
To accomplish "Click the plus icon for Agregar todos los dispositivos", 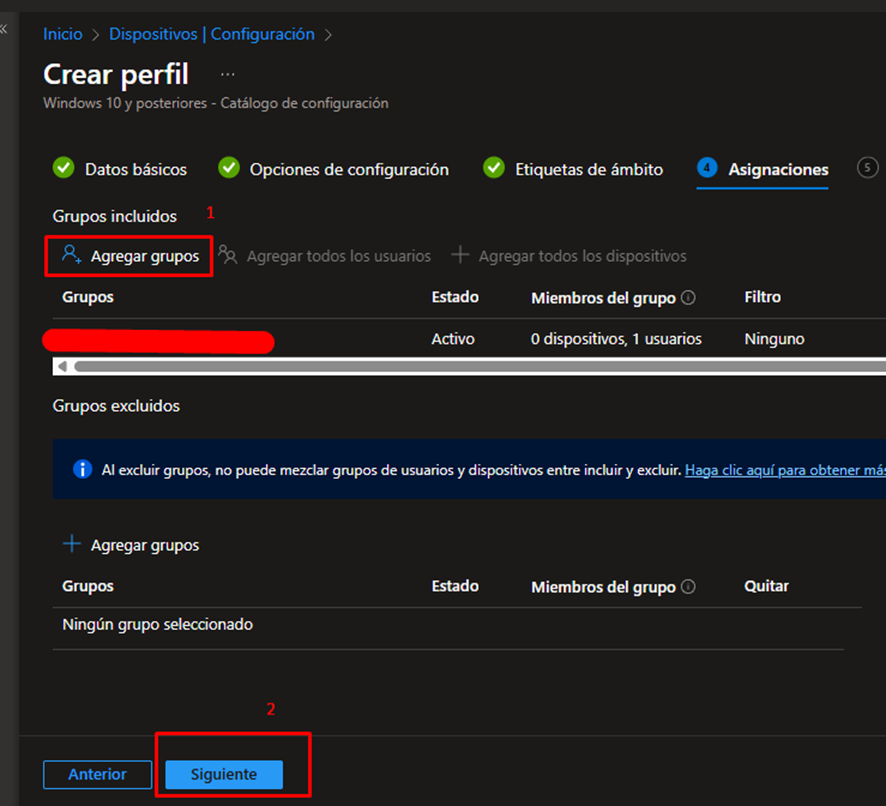I will (460, 255).
